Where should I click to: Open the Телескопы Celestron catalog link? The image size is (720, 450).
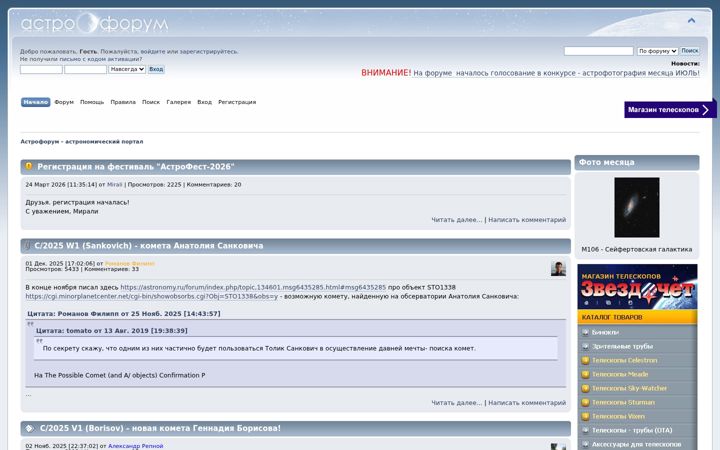pos(624,360)
